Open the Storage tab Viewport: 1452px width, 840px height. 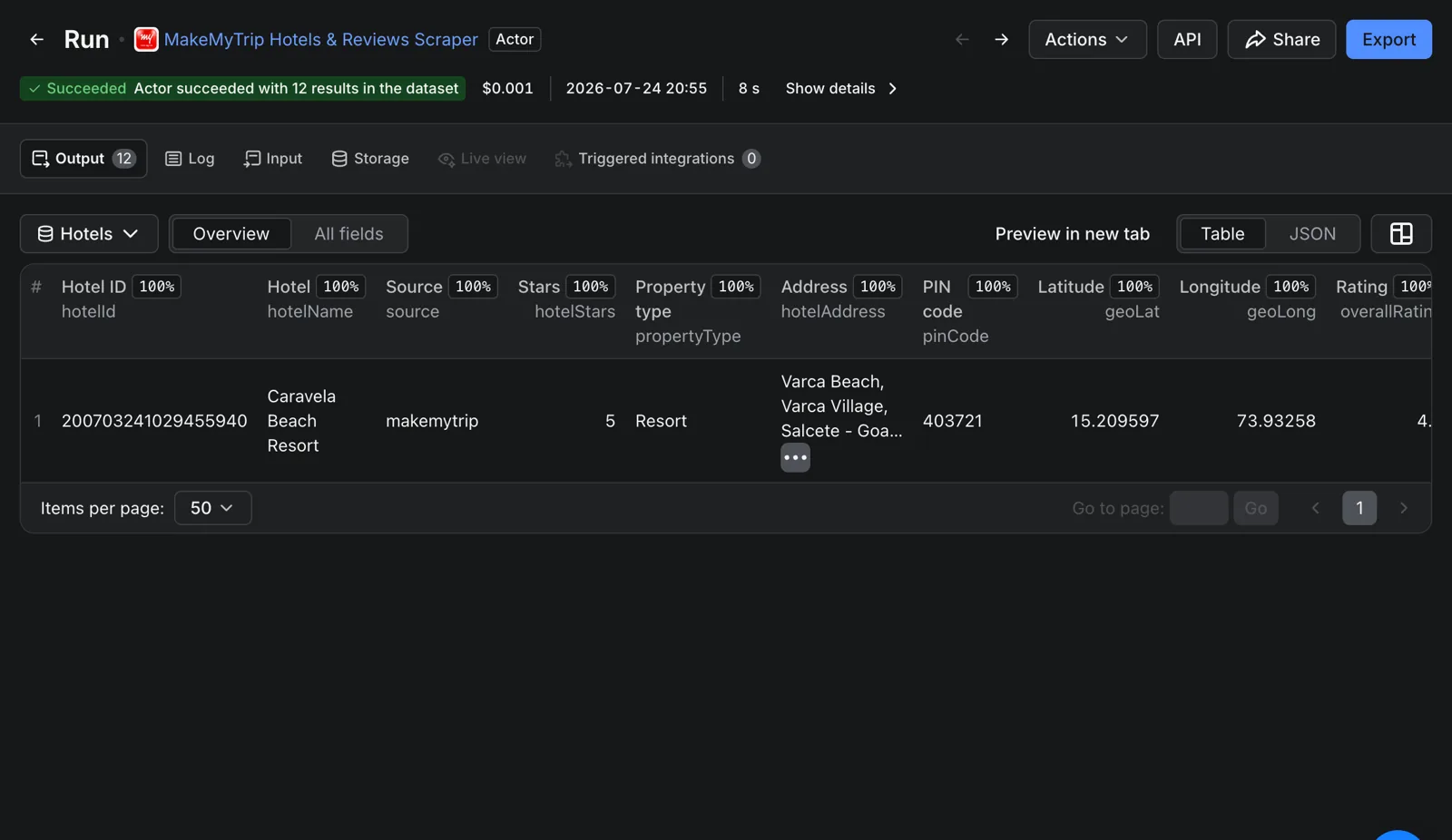pyautogui.click(x=370, y=159)
